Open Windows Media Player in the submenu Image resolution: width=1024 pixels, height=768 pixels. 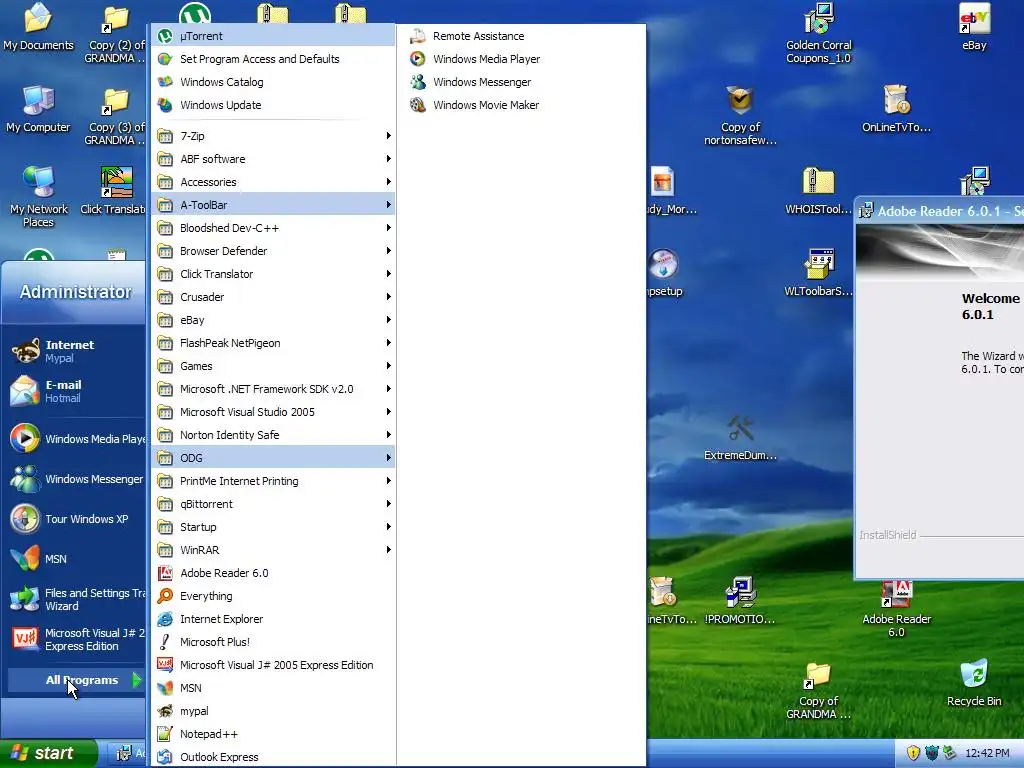click(x=521, y=59)
